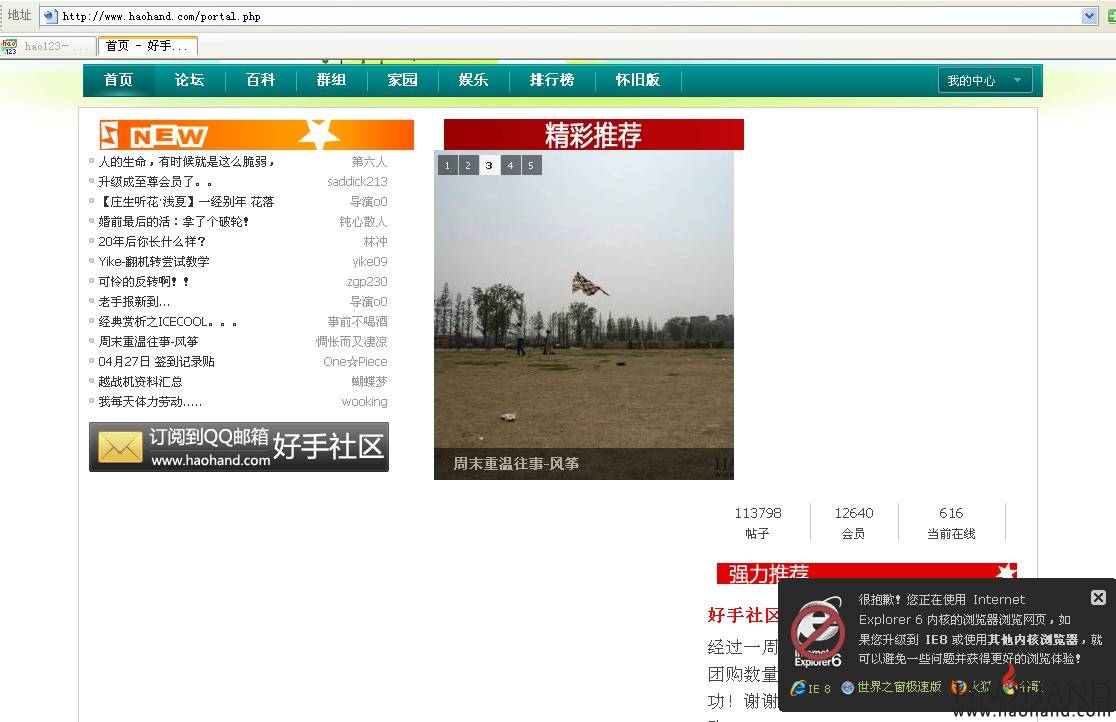Open the 家园 navigation item
Screen dimensions: 1116x722
point(403,80)
